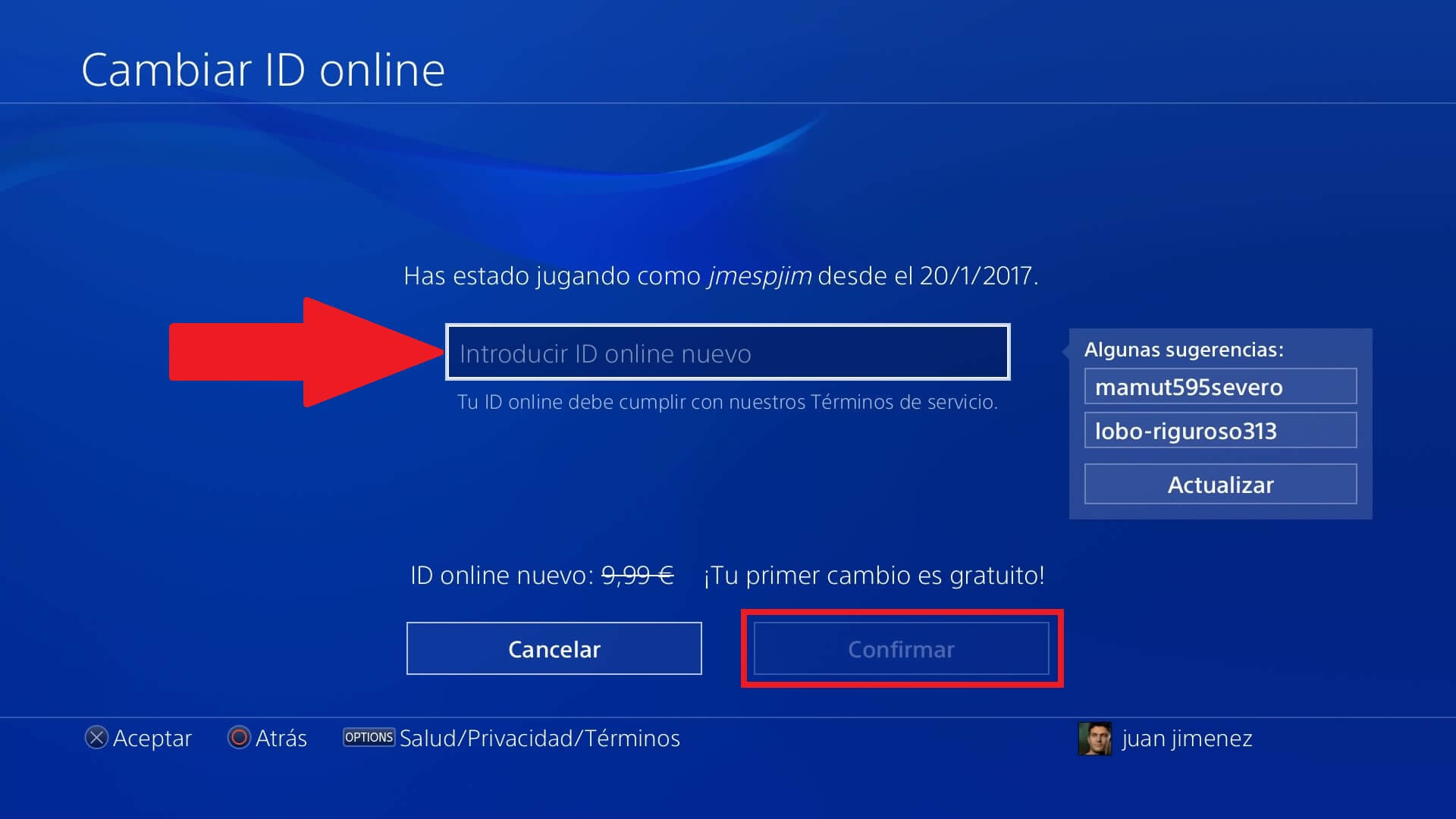Click Cancelar to cancel the change
The height and width of the screenshot is (819, 1456).
coord(553,649)
